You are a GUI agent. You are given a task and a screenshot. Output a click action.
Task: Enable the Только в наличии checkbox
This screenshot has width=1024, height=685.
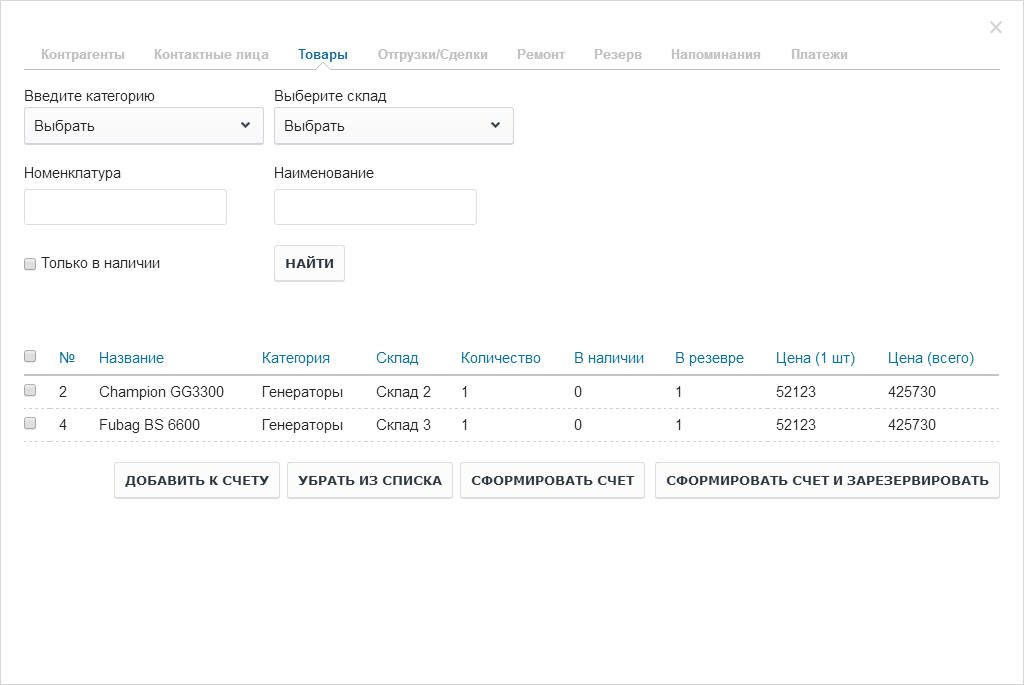[30, 264]
